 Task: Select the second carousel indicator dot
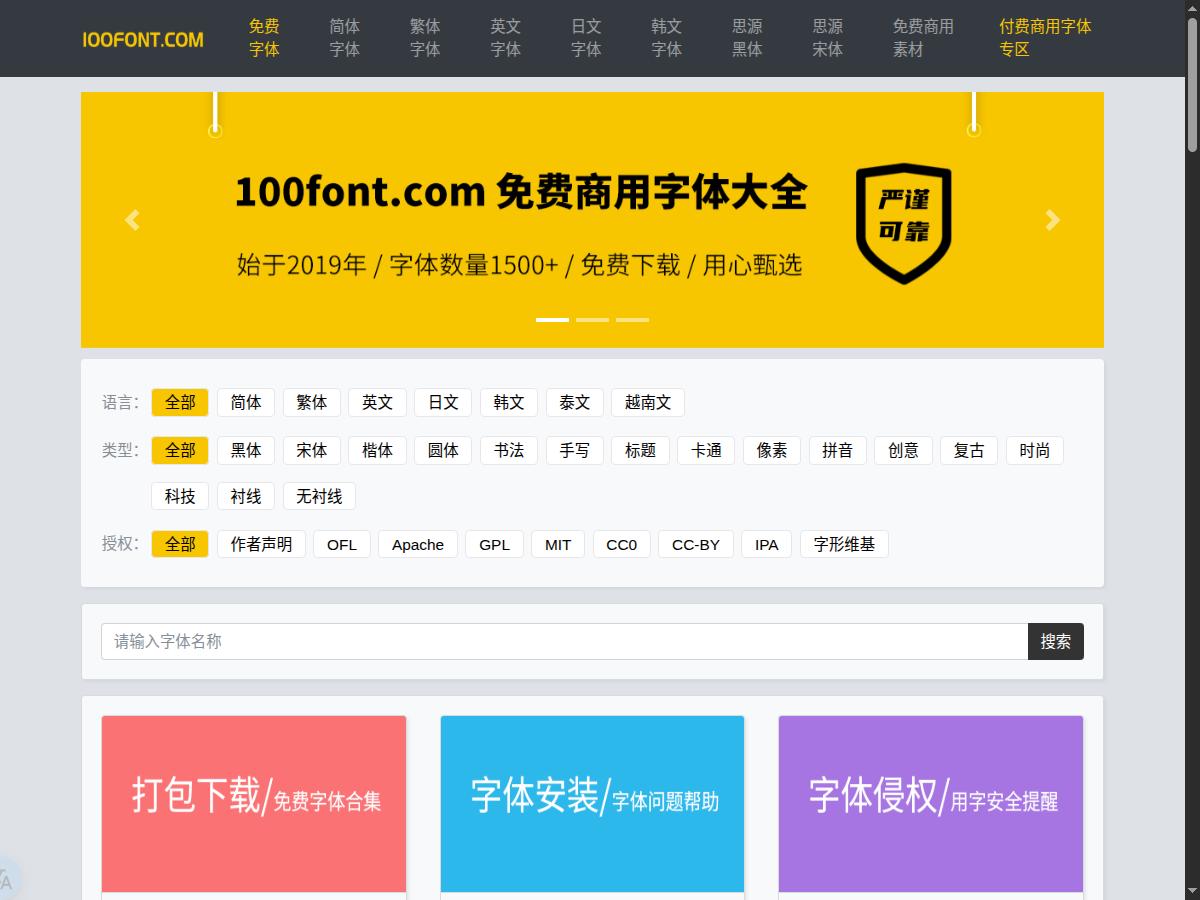[592, 320]
